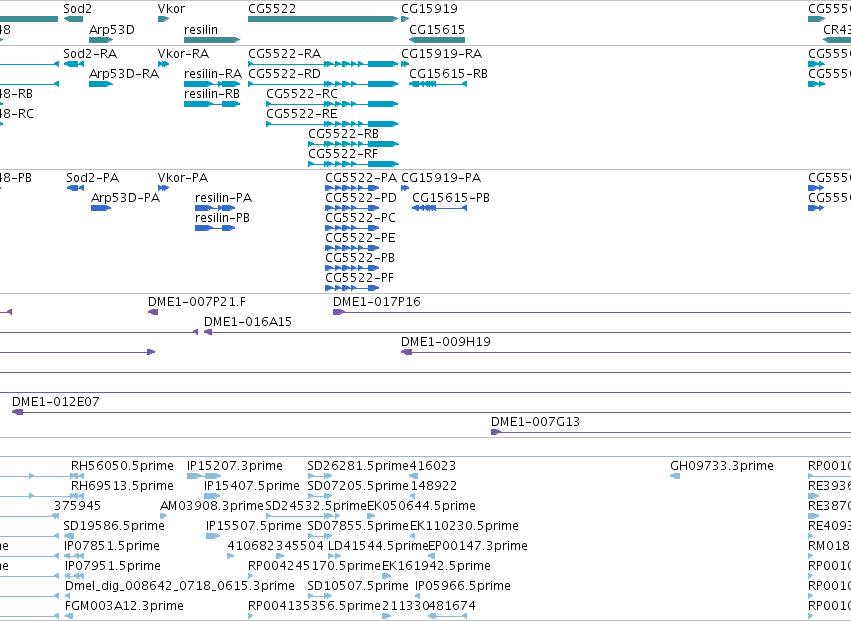
Task: Click the Vkor-PA protein label
Action: coord(183,178)
